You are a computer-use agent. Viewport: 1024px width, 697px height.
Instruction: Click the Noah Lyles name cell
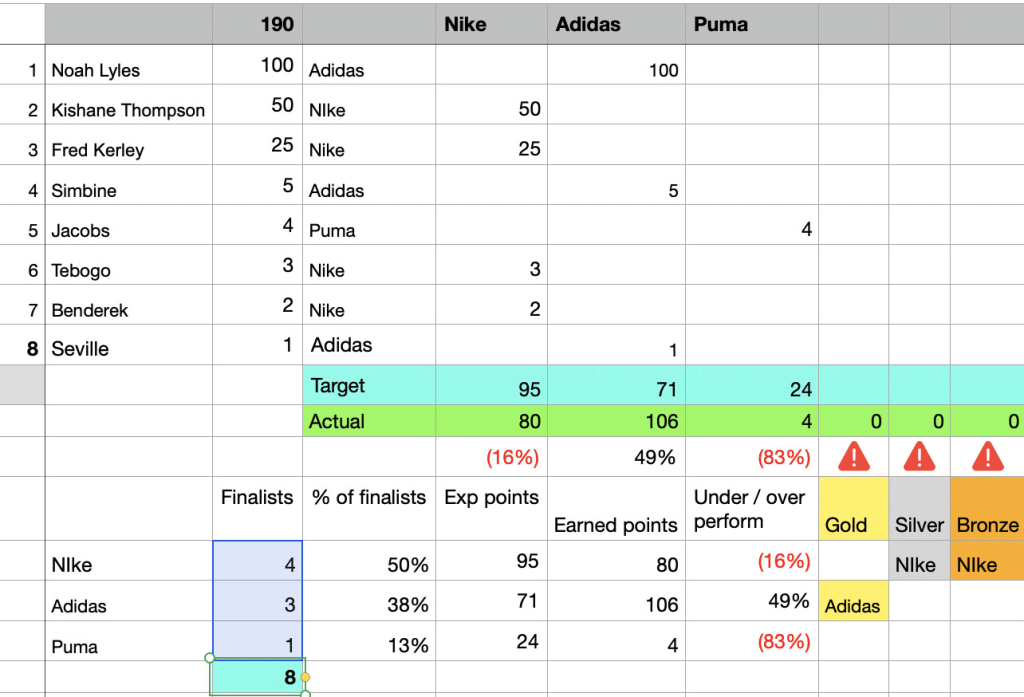coord(128,70)
